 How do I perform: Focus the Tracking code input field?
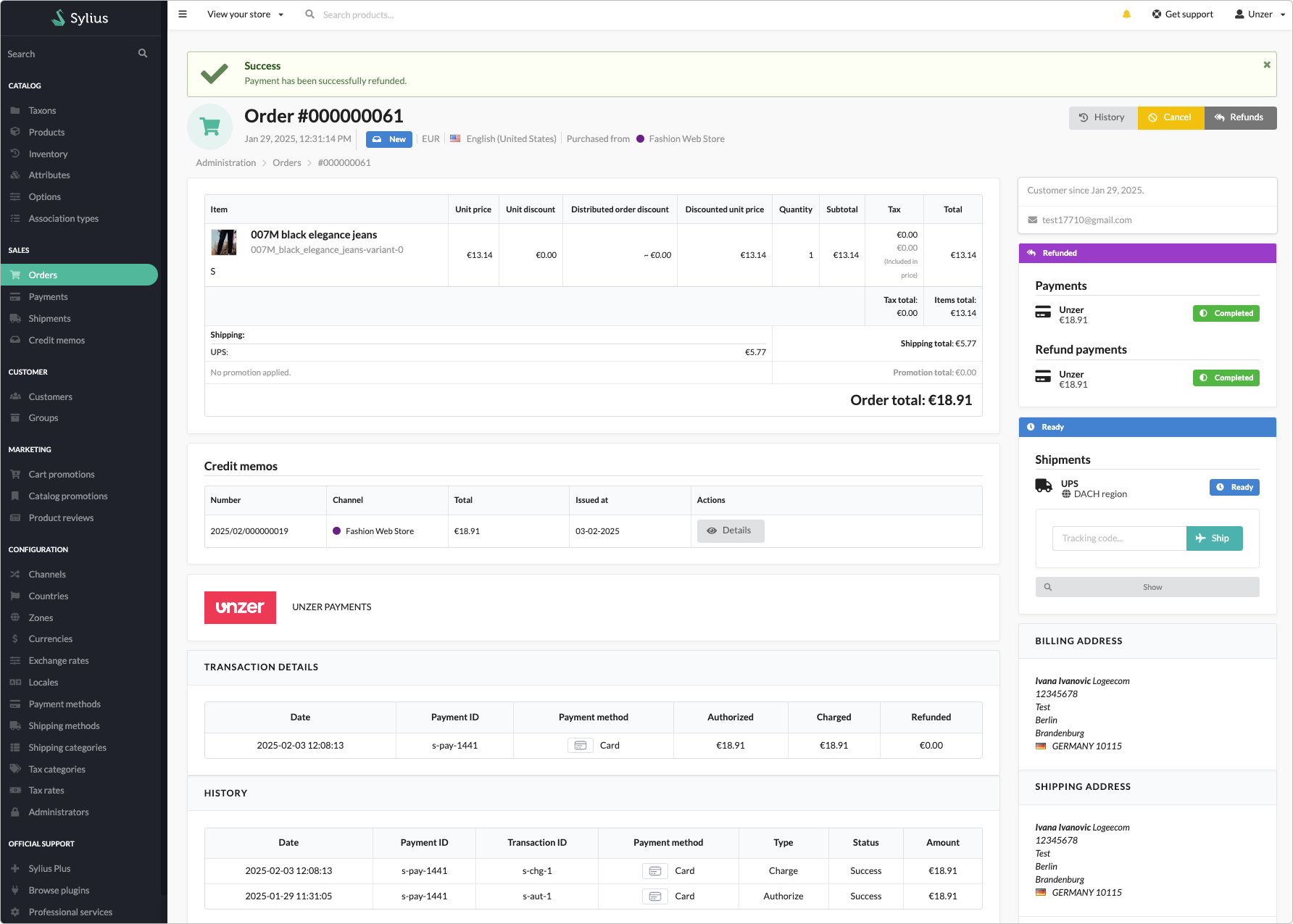[x=1119, y=538]
